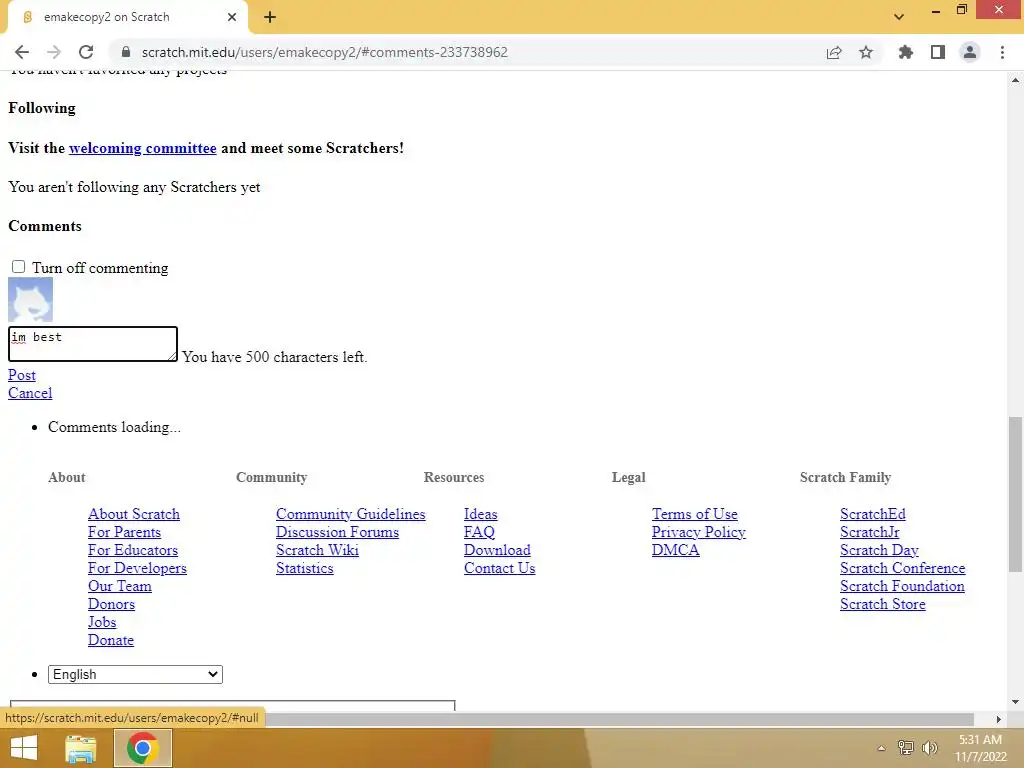Toggle the Turn off commenting checkbox
Screen dimensions: 1024x768
click(x=18, y=266)
